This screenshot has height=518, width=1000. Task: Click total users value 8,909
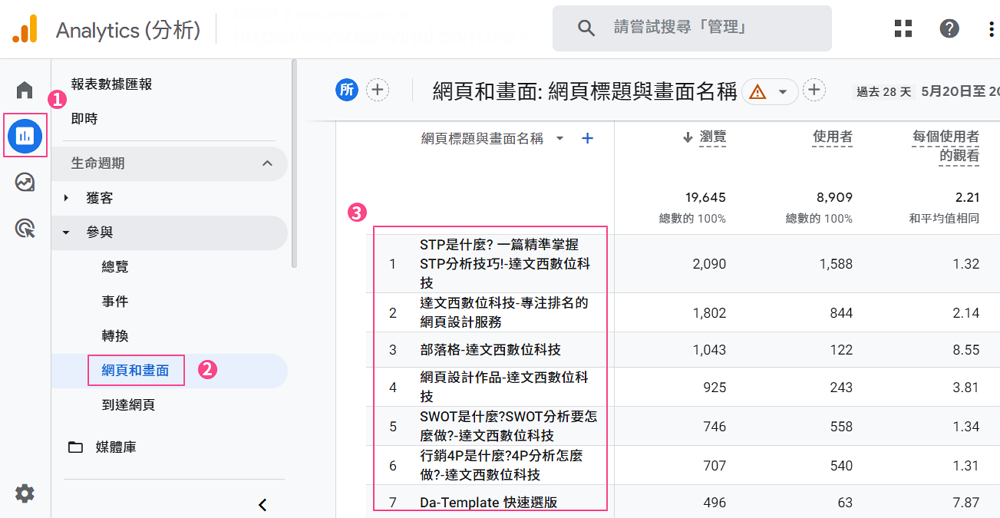tap(834, 197)
